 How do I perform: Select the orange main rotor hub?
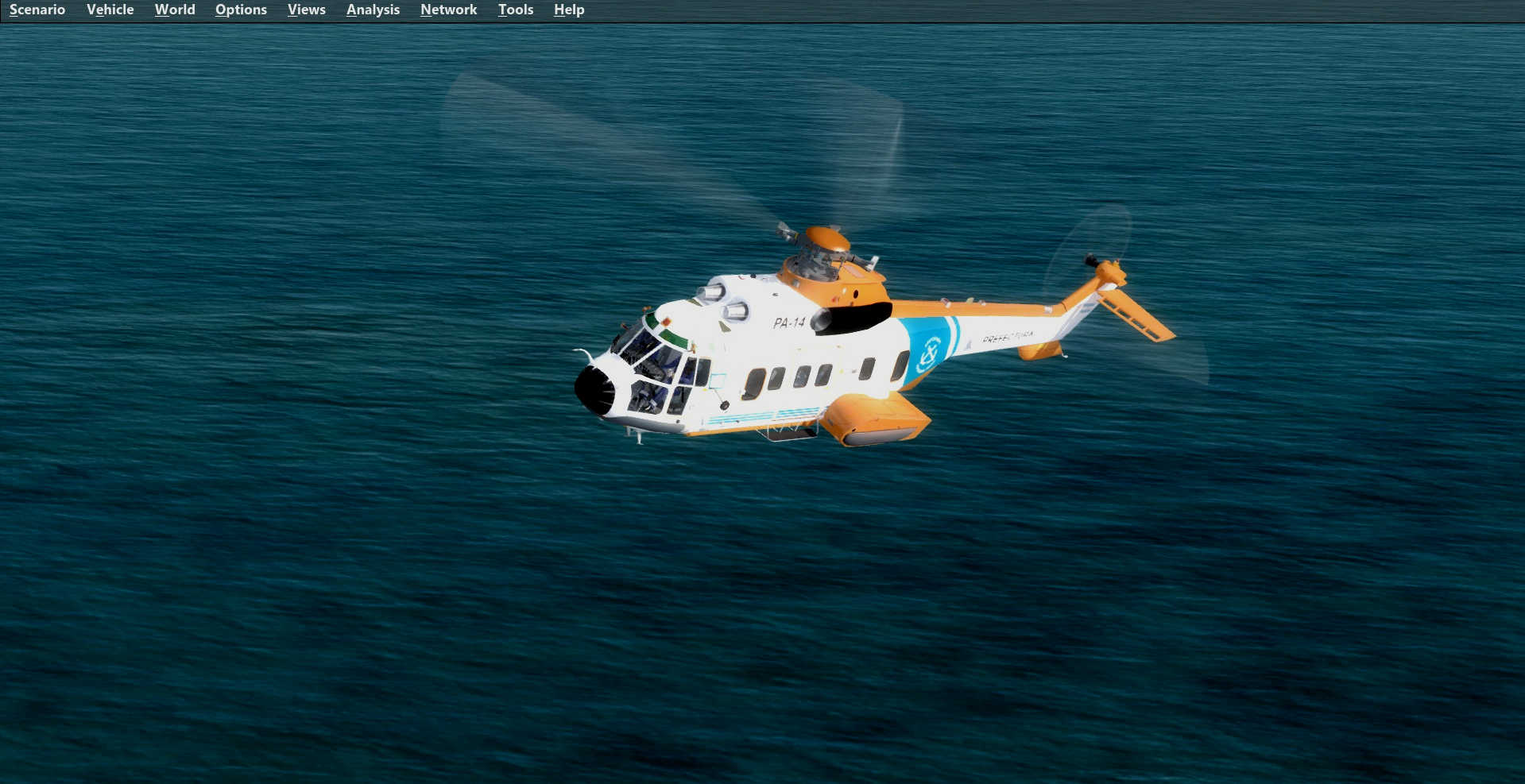[x=826, y=238]
